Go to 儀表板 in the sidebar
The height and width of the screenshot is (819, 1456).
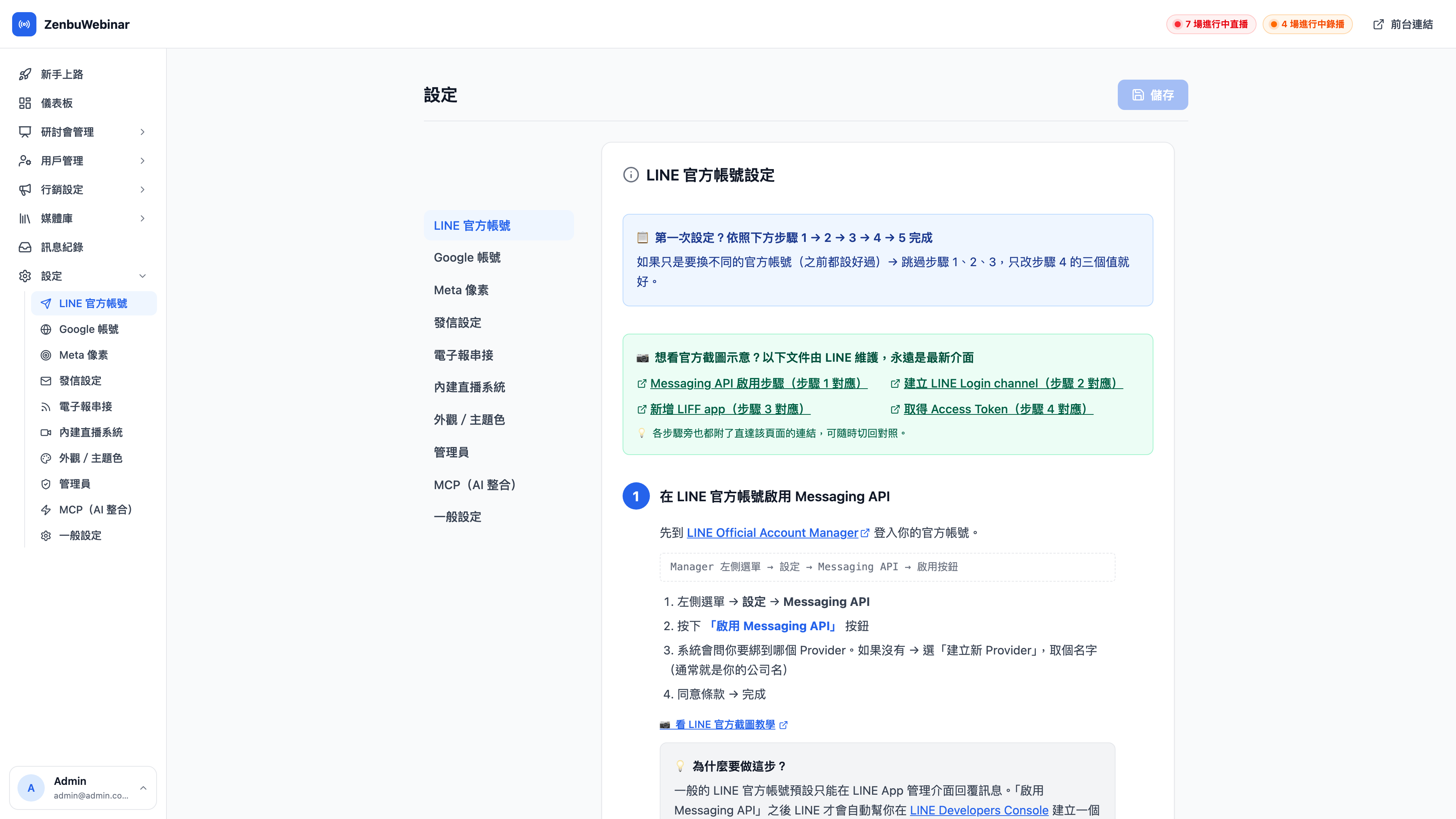click(x=83, y=103)
